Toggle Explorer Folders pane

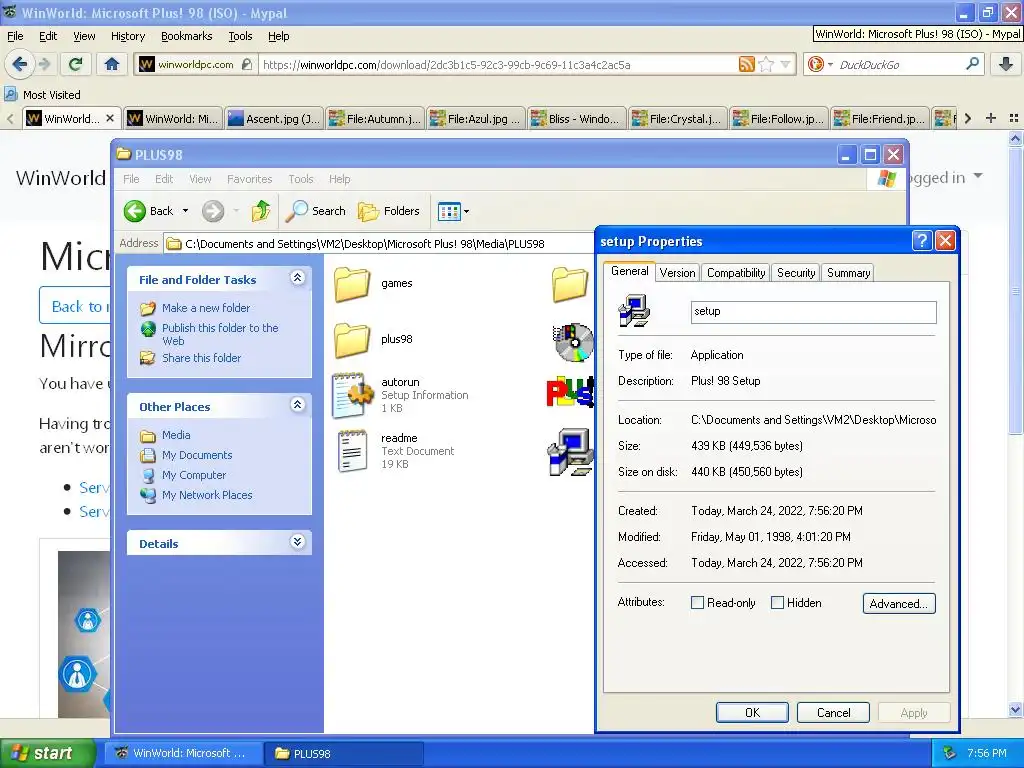(389, 211)
